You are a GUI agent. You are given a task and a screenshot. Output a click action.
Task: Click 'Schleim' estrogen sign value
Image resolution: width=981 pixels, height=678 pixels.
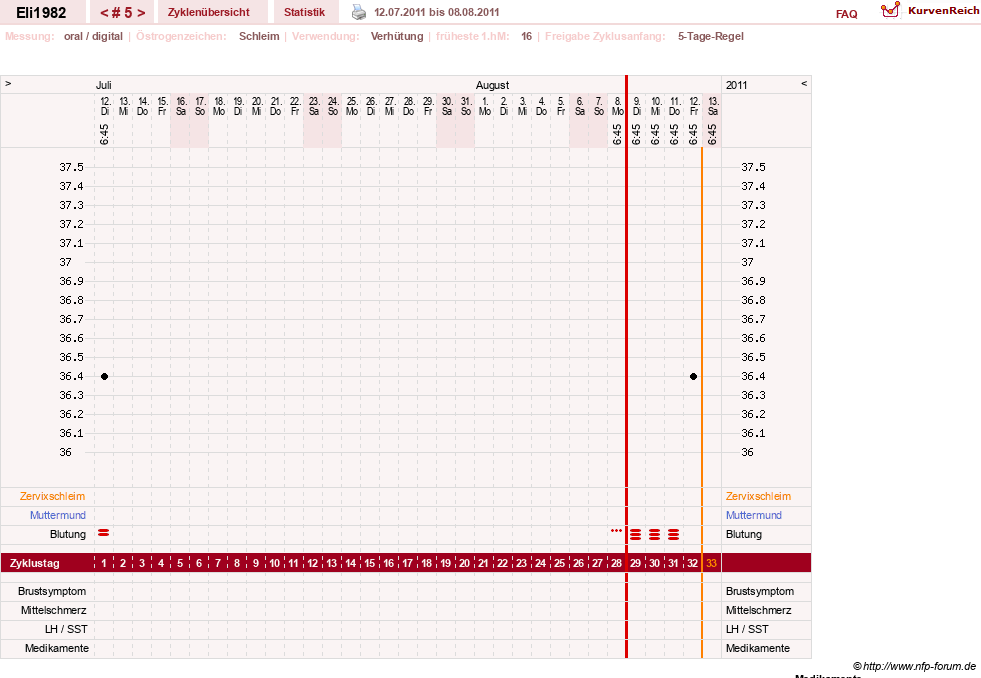(x=259, y=36)
